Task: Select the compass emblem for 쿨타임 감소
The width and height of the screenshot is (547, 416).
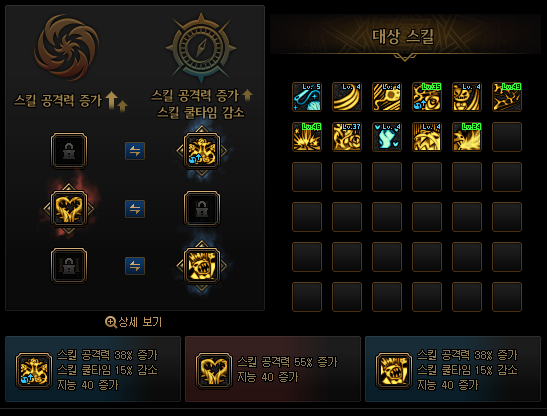Action: pyautogui.click(x=201, y=46)
